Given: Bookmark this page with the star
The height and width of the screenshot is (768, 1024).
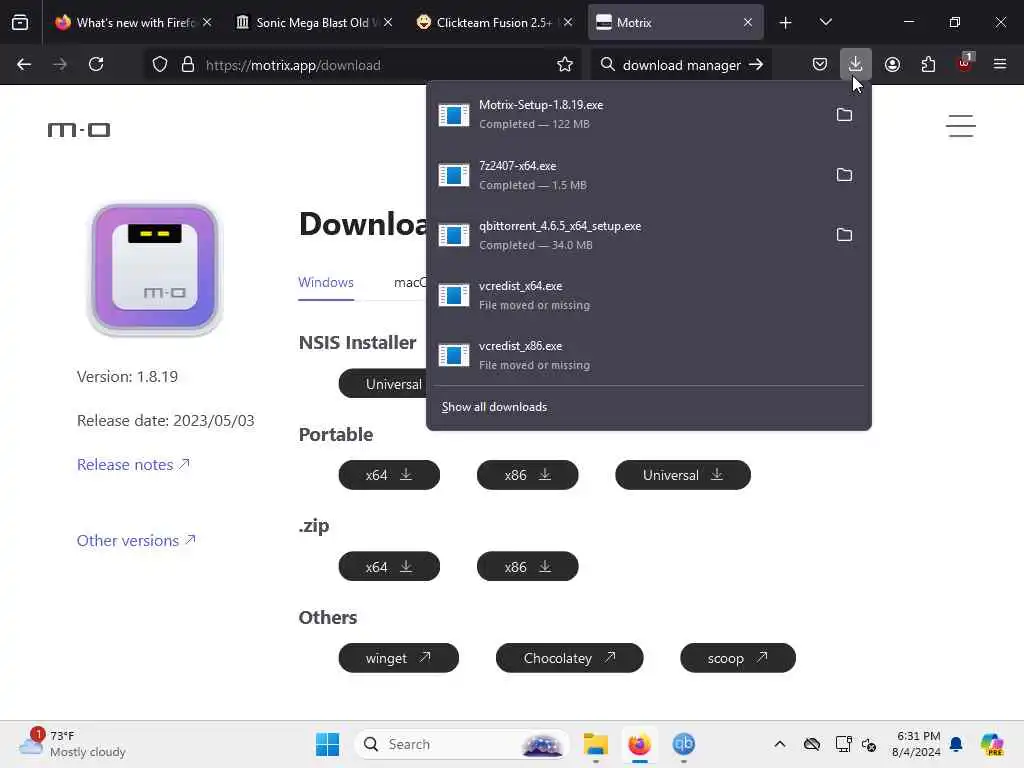Looking at the screenshot, I should (565, 65).
